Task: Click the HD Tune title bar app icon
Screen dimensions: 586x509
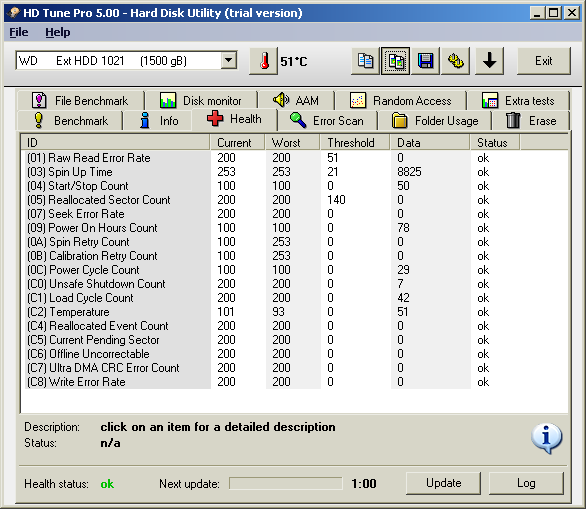Action: [14, 13]
